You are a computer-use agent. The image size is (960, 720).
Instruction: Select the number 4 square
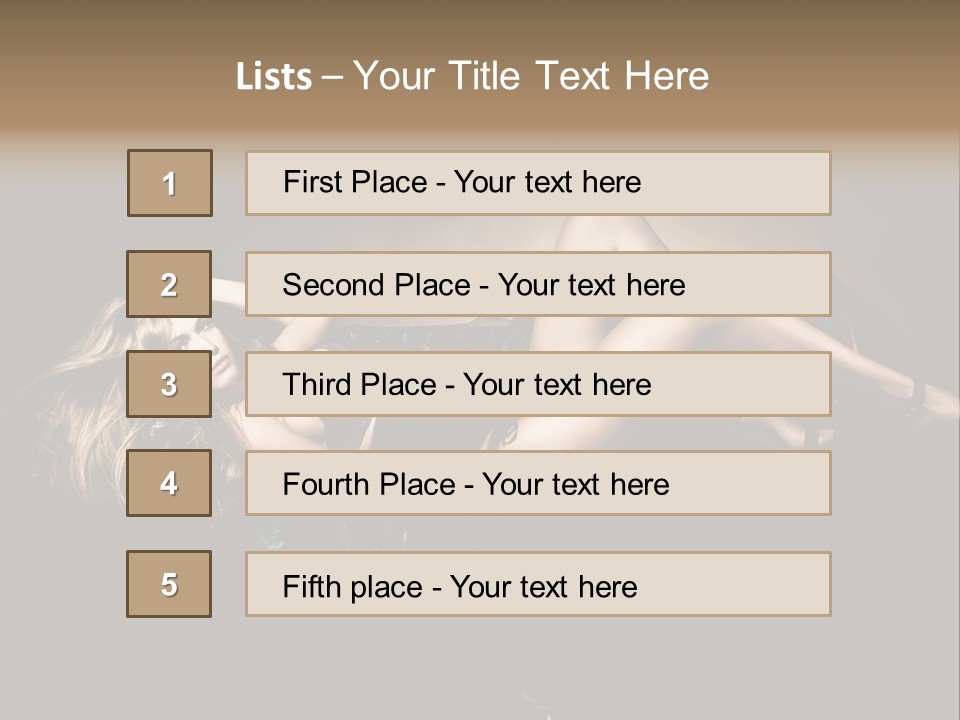coord(169,483)
